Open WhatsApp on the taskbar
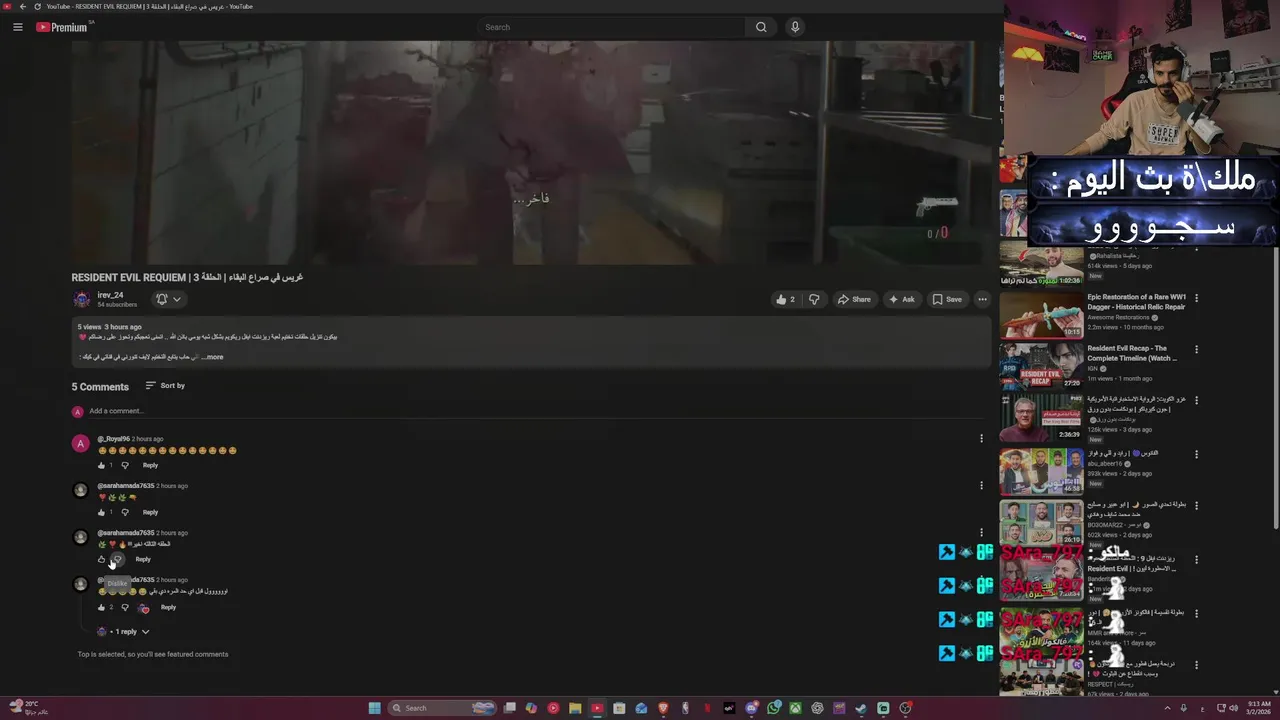The image size is (1280, 720). [x=773, y=708]
